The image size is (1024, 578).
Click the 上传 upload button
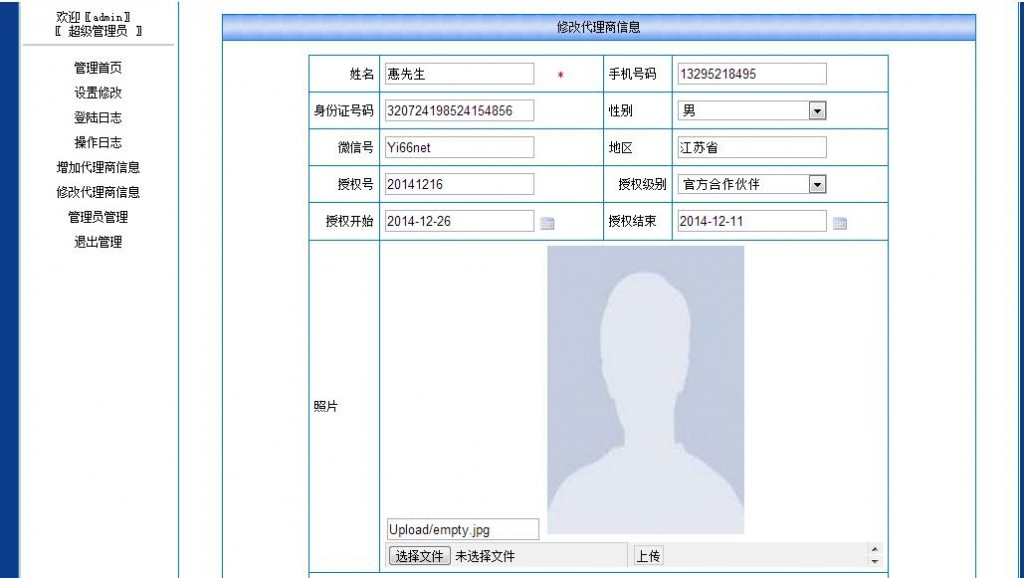click(648, 556)
